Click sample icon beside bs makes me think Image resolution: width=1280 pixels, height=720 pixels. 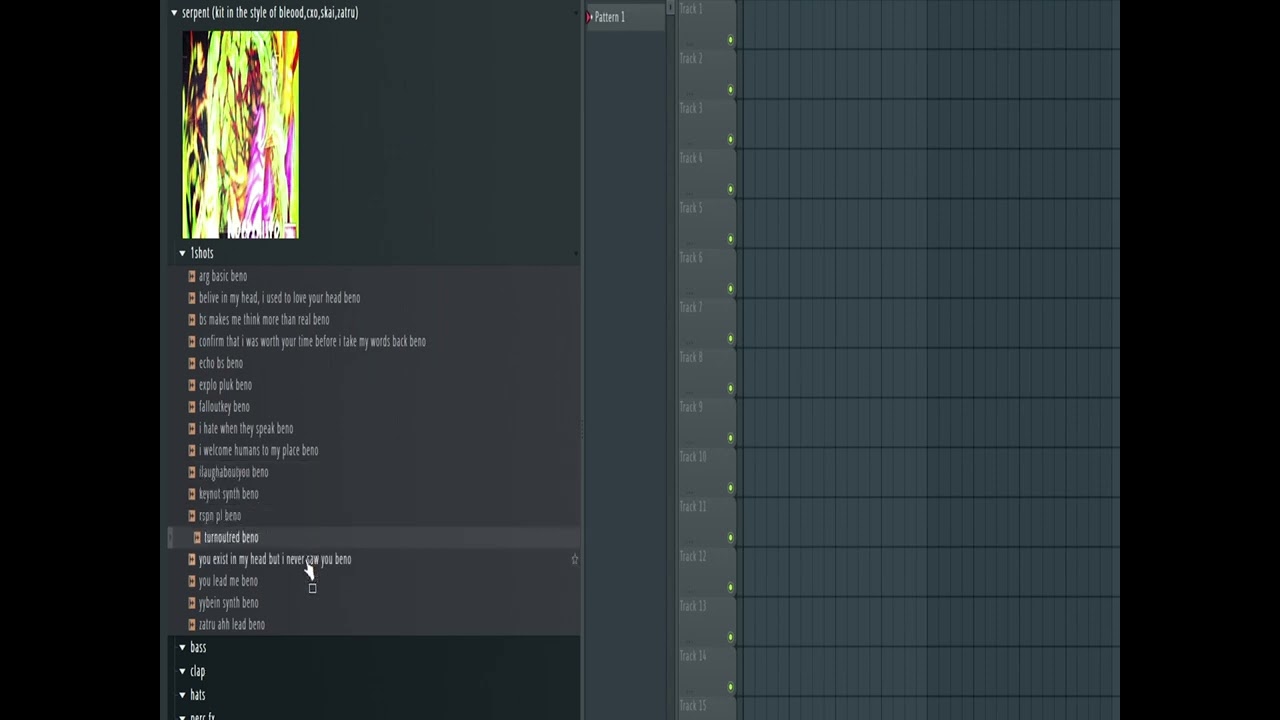[x=192, y=320]
